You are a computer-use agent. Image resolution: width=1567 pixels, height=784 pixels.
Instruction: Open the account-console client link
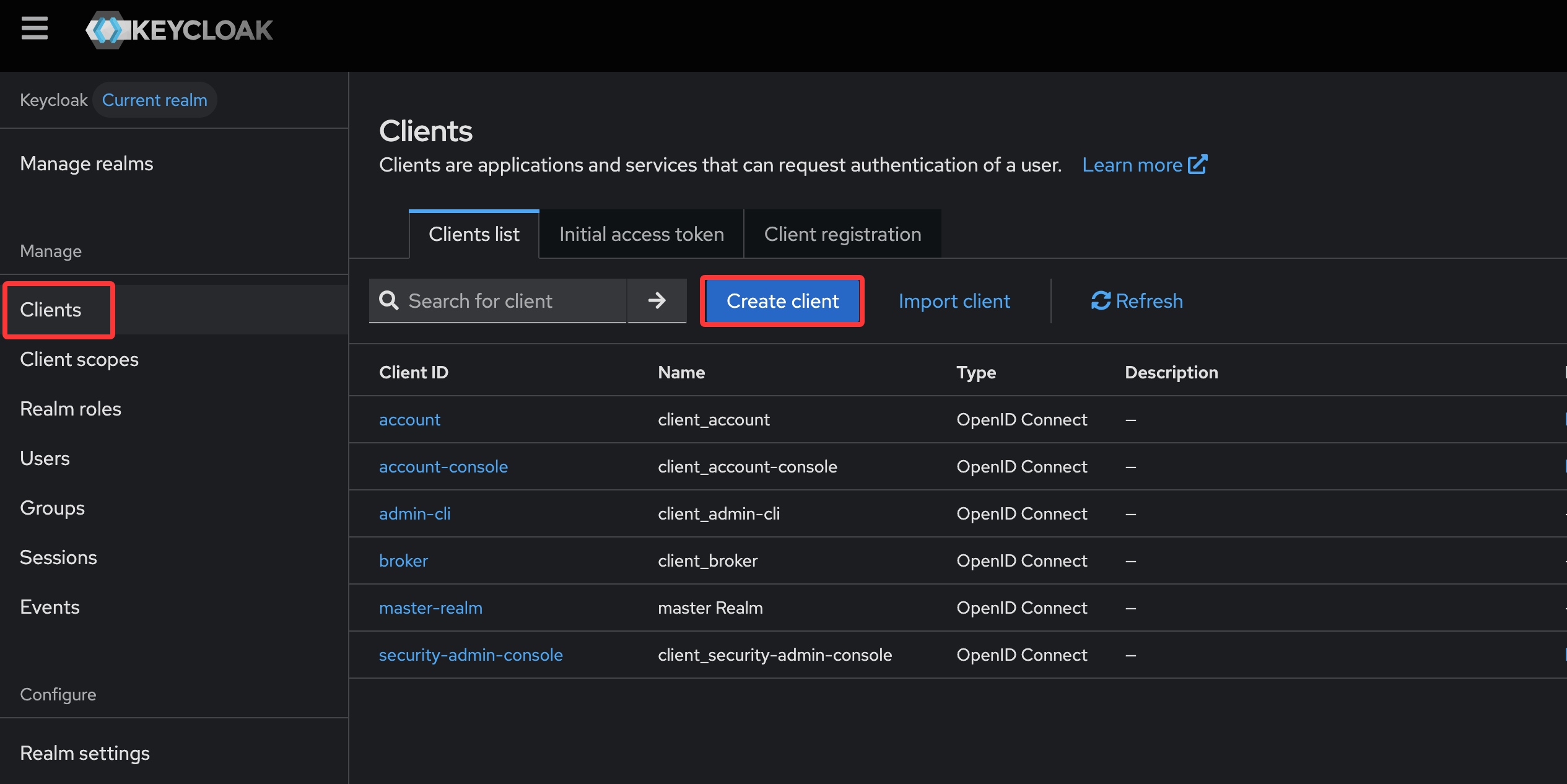point(443,466)
